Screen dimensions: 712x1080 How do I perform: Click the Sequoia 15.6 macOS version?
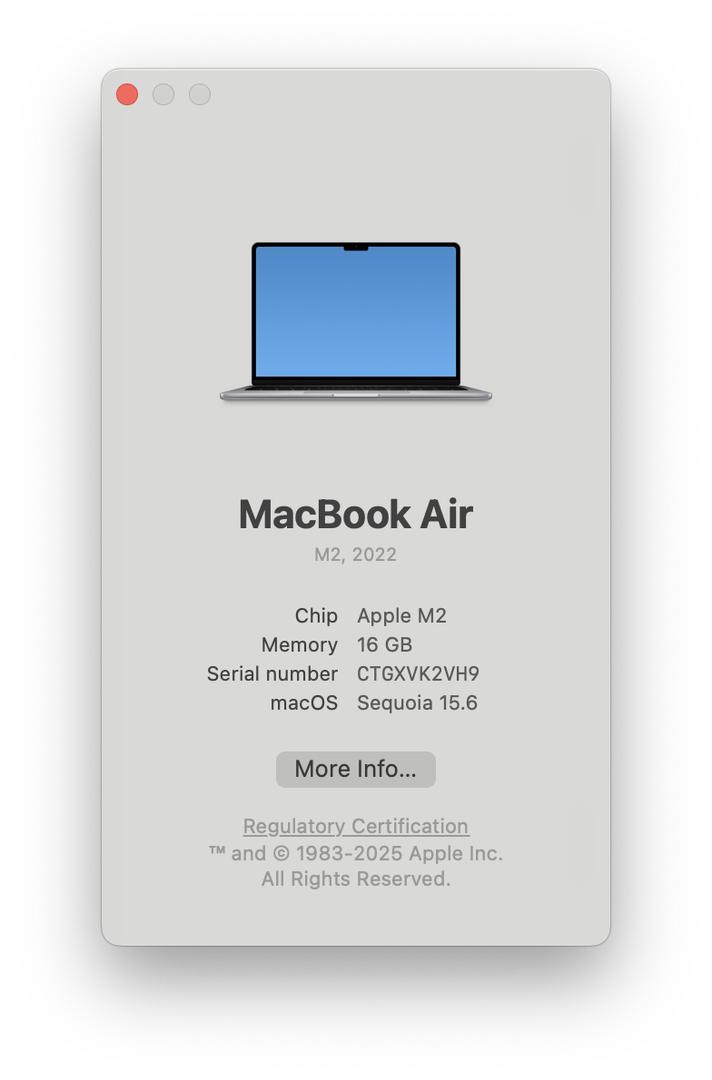pos(417,703)
